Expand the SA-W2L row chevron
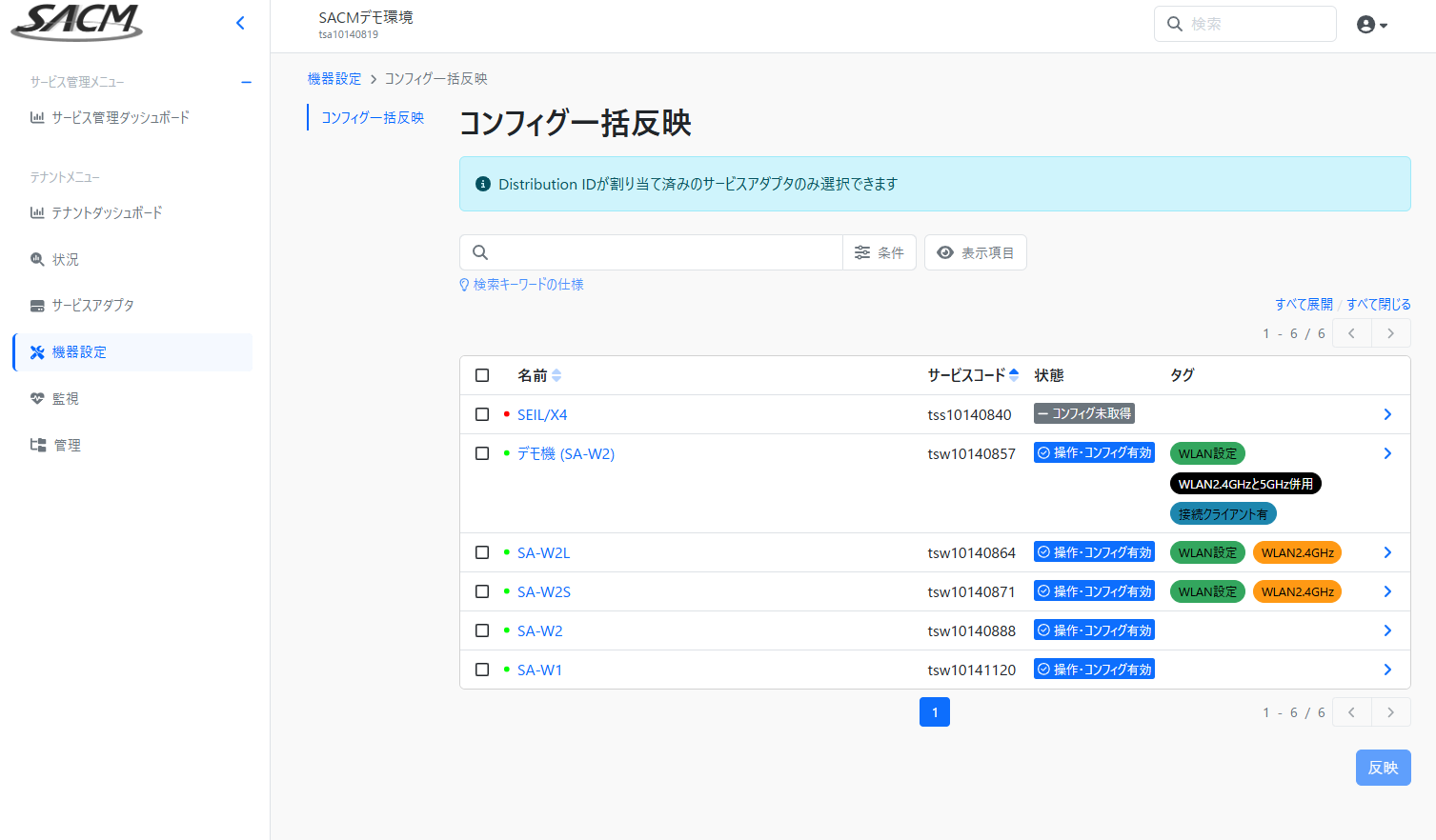Viewport: 1436px width, 840px height. pyautogui.click(x=1387, y=552)
